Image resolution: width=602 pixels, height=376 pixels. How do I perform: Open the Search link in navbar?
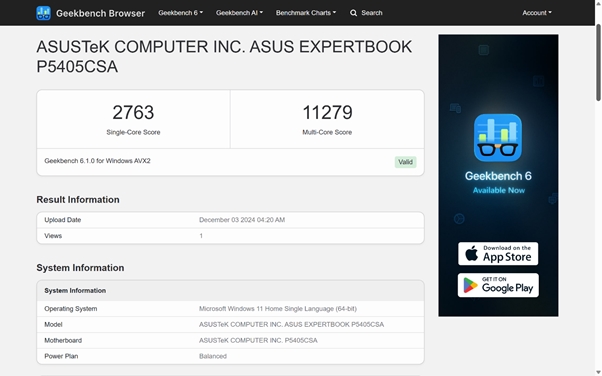372,13
